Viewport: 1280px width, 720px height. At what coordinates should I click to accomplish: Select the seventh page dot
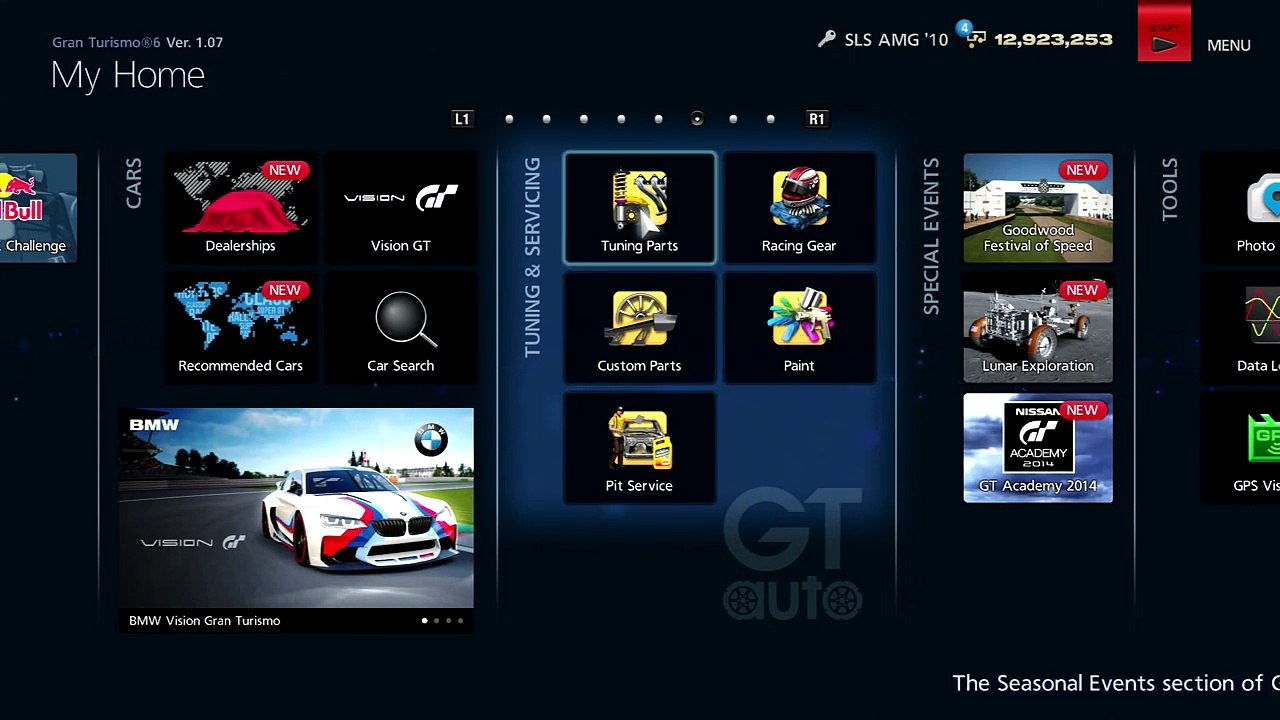[x=733, y=119]
